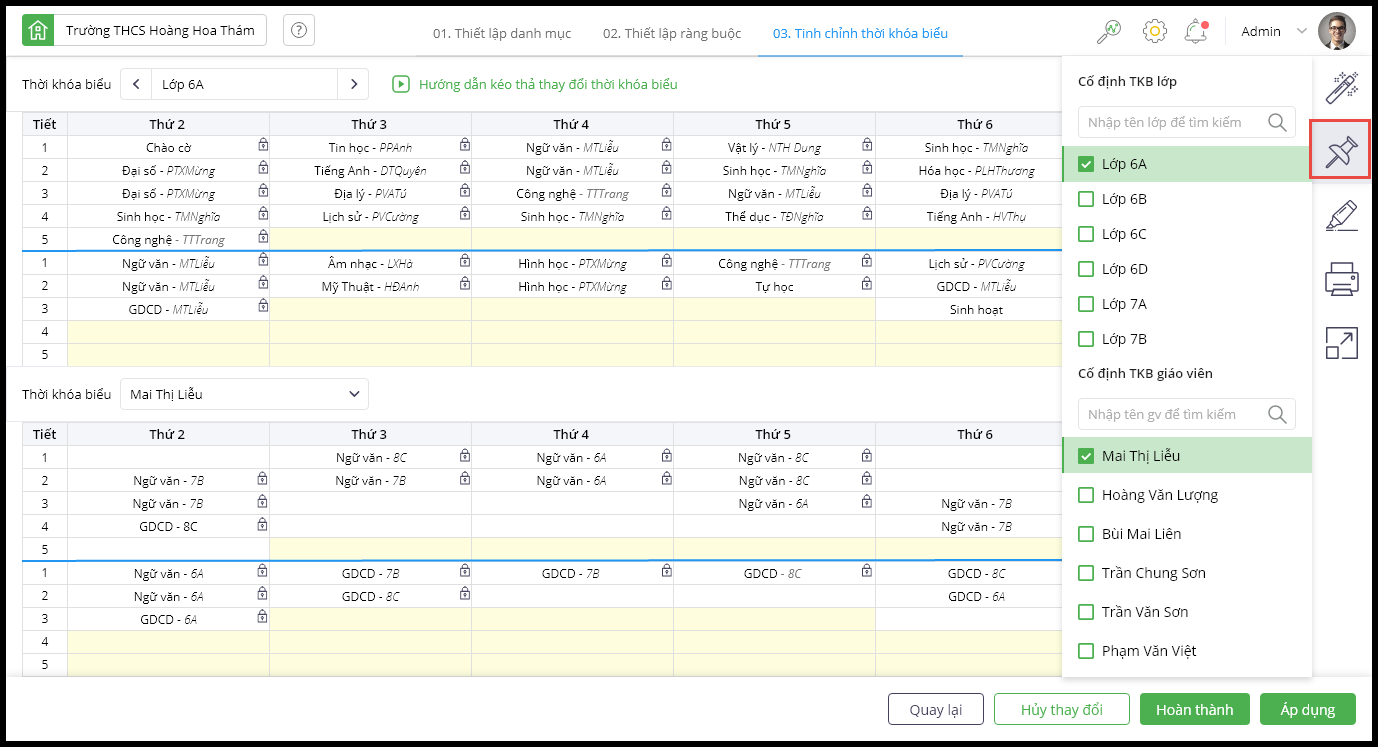Click the printer icon
Viewport: 1378px width, 747px height.
tap(1340, 279)
